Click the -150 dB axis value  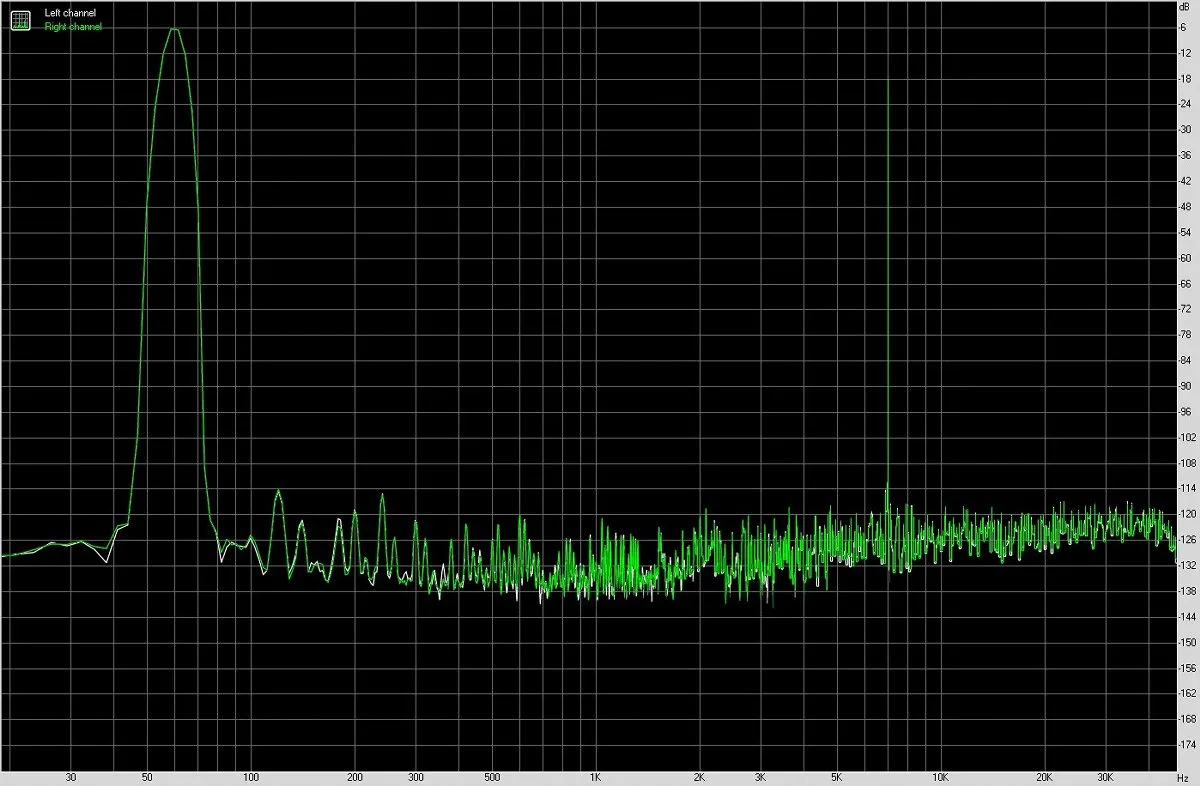(1188, 643)
